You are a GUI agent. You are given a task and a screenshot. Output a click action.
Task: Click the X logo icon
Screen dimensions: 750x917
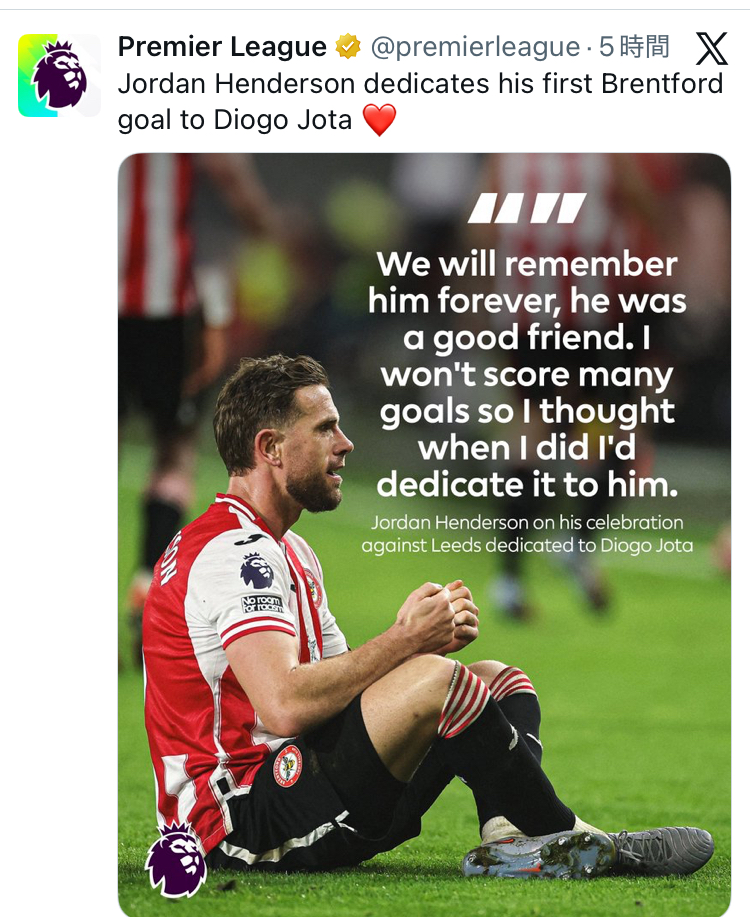tap(711, 48)
